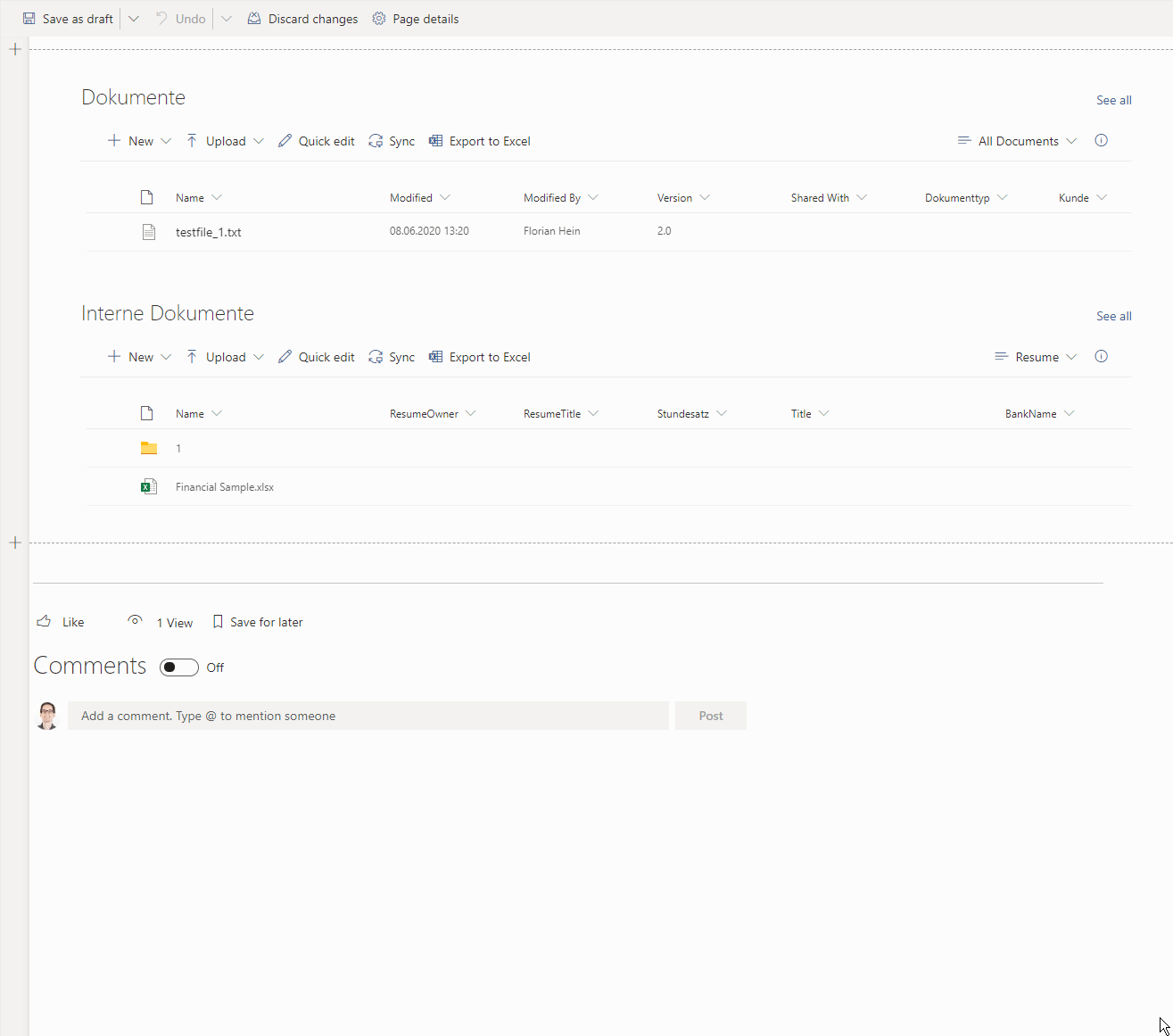Open the file testfile_1.txt
Viewport: 1173px width, 1036px height.
tap(209, 232)
